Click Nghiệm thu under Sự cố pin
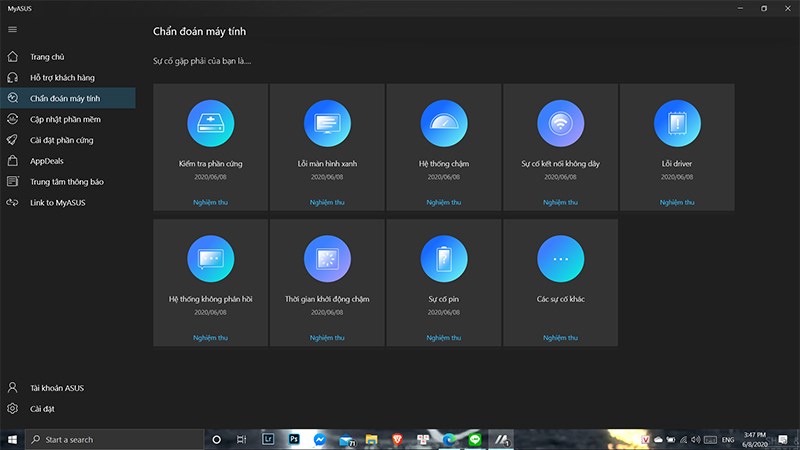This screenshot has height=450, width=800. tap(444, 338)
